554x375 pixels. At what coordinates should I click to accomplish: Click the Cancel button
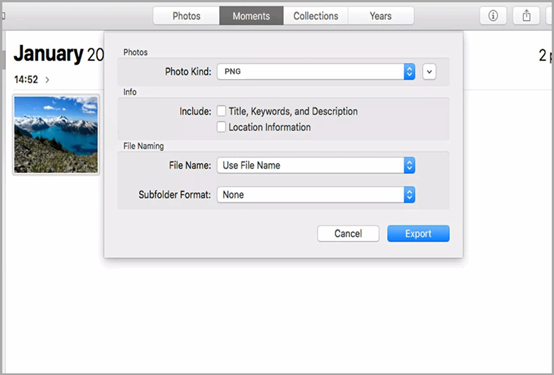(348, 234)
